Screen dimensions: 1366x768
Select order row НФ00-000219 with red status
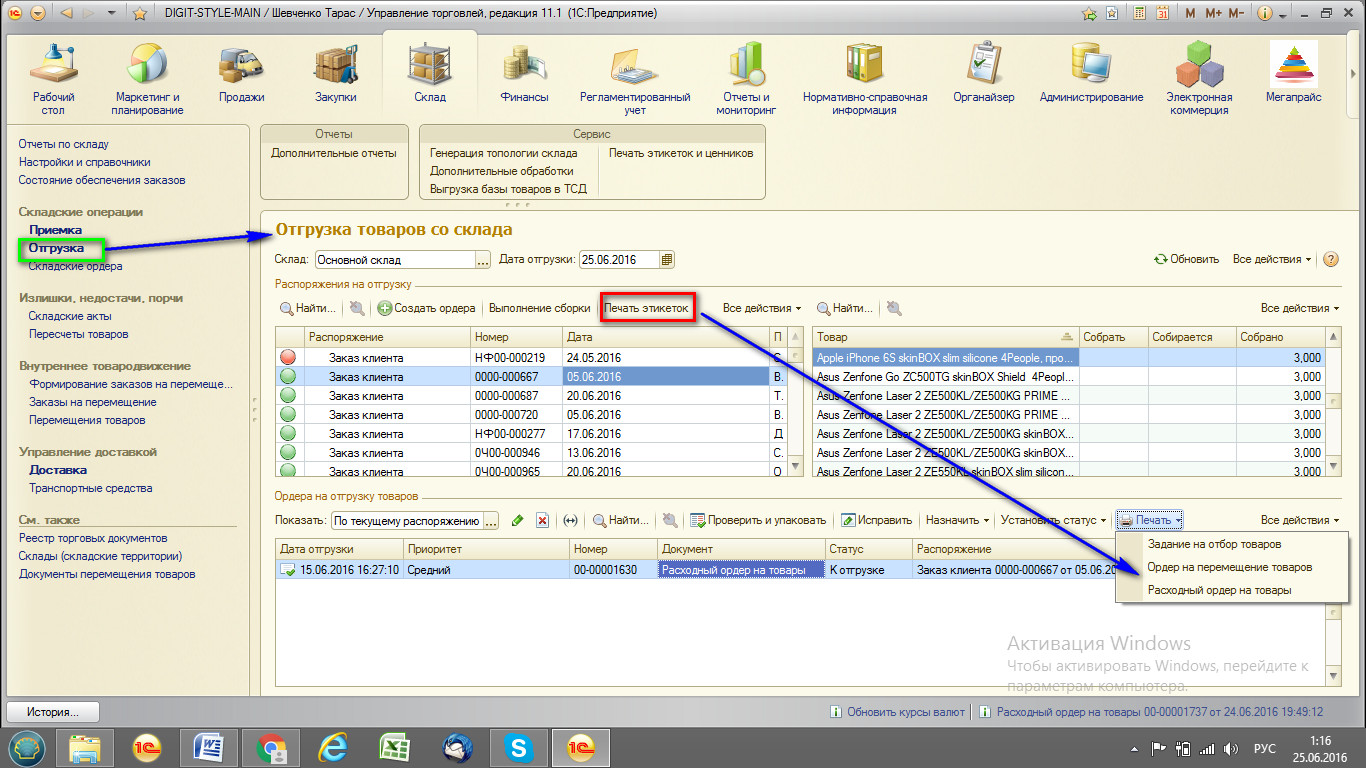[510, 357]
